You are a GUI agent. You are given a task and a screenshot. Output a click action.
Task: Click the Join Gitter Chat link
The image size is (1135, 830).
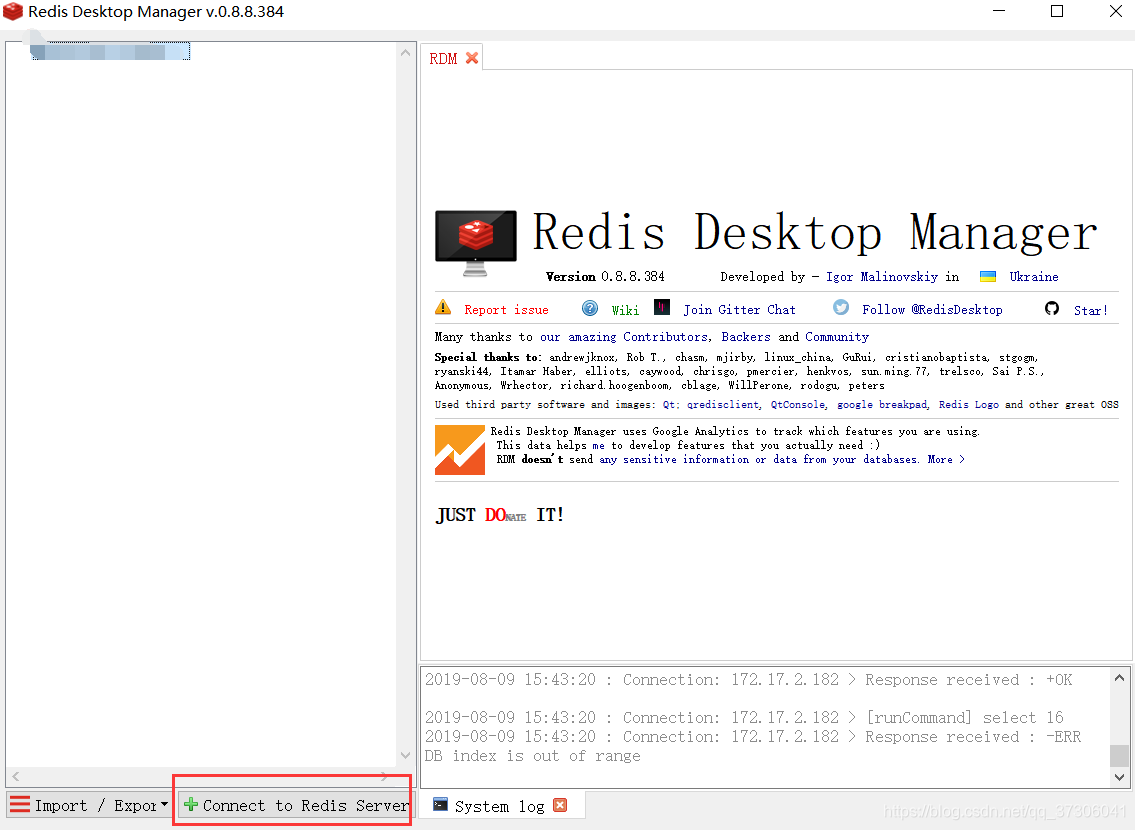(739, 310)
